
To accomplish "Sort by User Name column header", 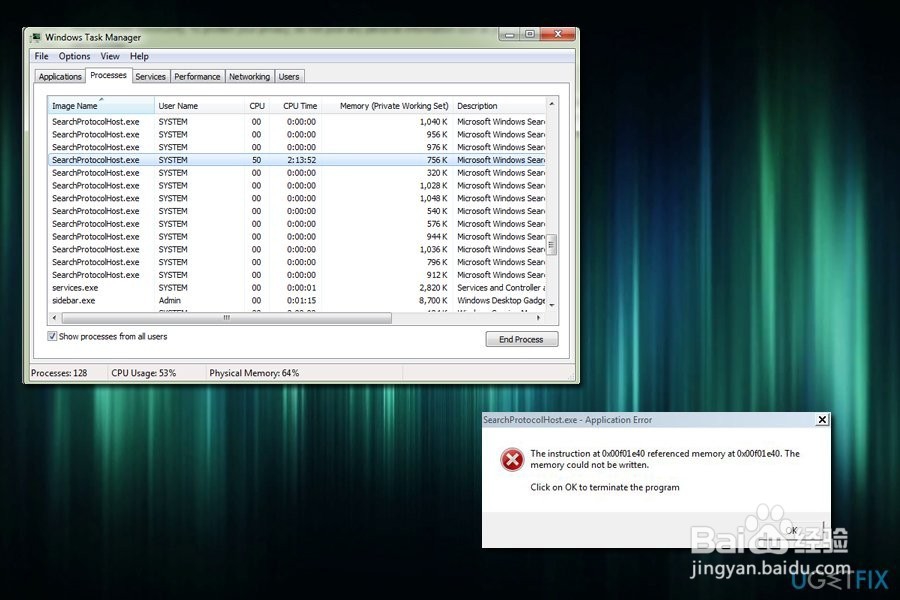I will point(200,106).
